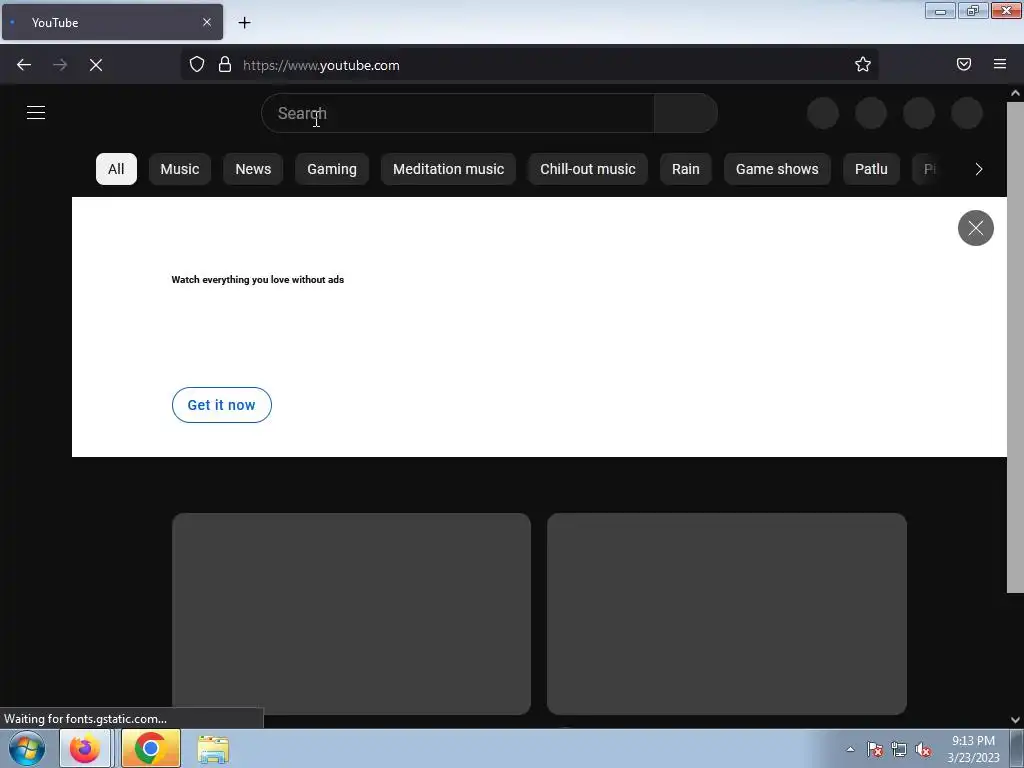Click the last placeholder circle in YouTube header
This screenshot has width=1024, height=768.
pyautogui.click(x=967, y=113)
